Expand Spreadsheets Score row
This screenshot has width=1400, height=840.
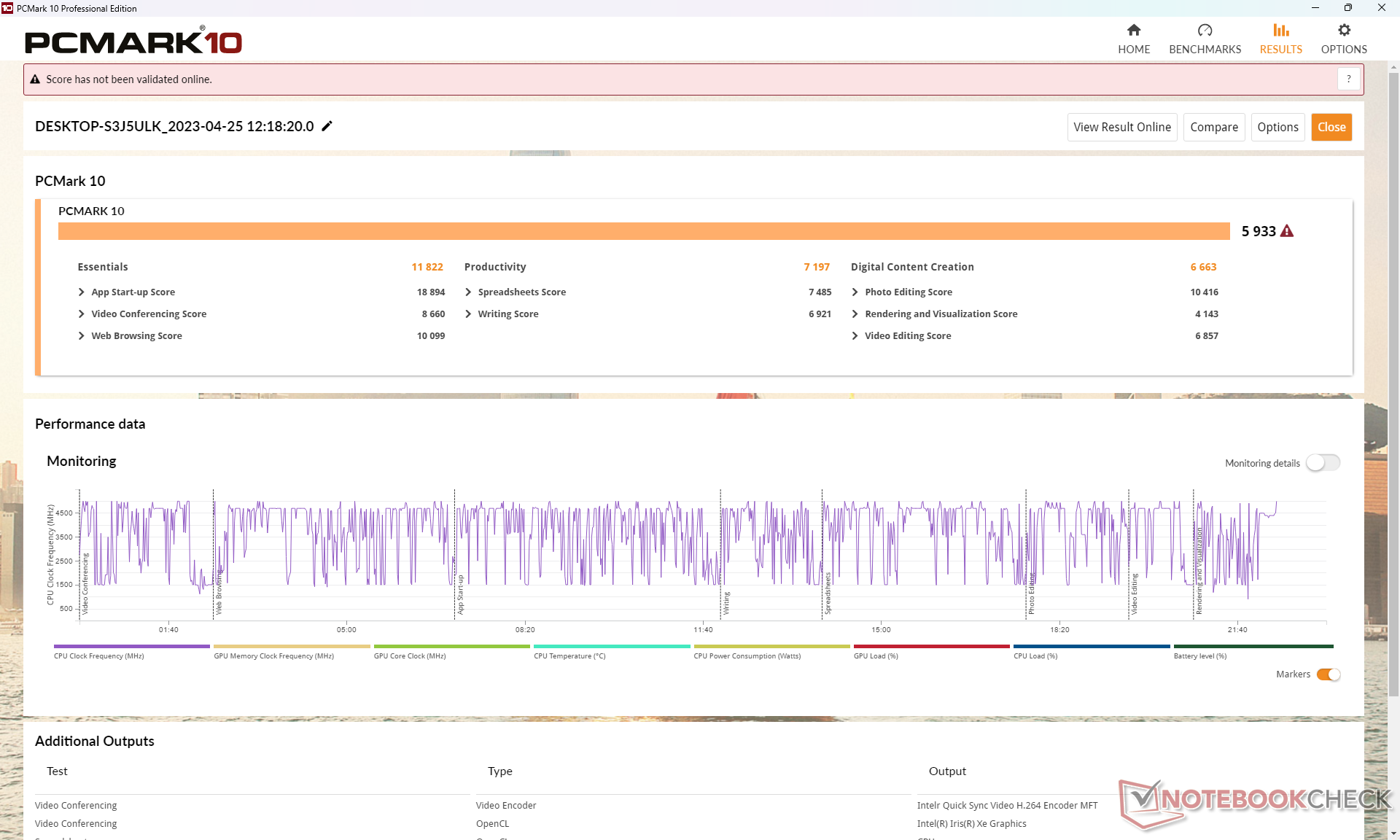point(468,292)
